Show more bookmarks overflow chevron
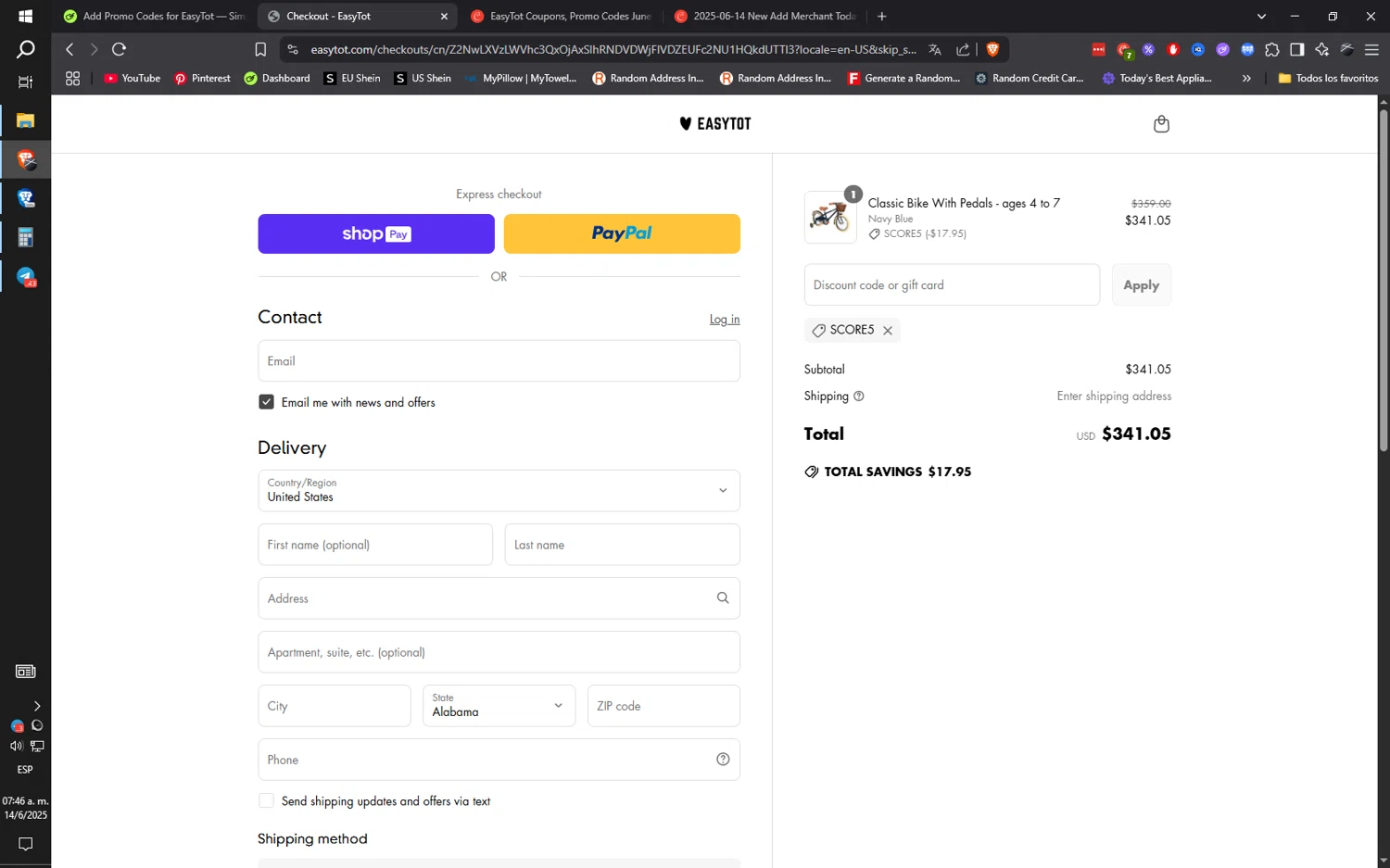1390x868 pixels. coord(1246,79)
